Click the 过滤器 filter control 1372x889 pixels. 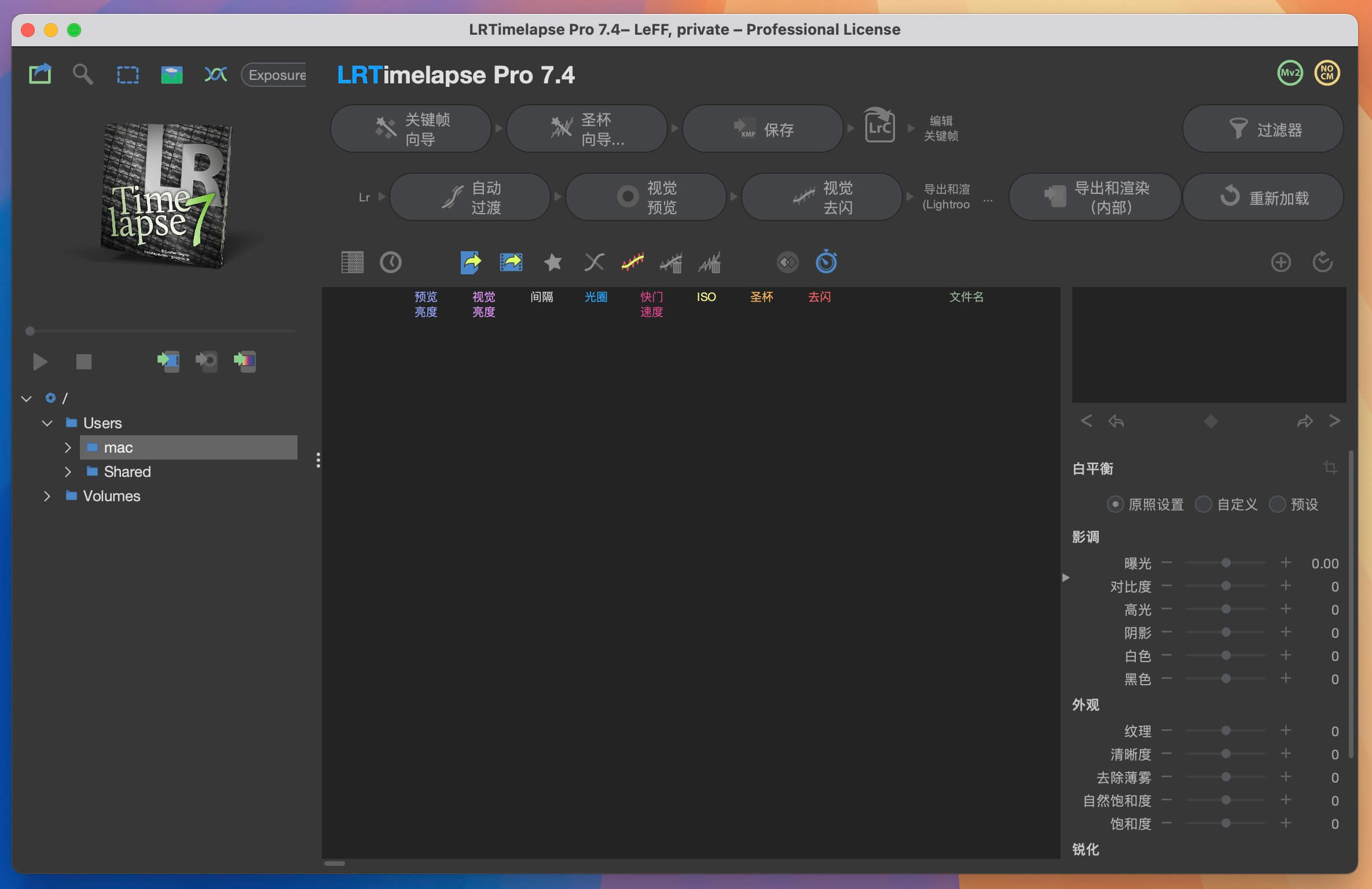[x=1263, y=128]
